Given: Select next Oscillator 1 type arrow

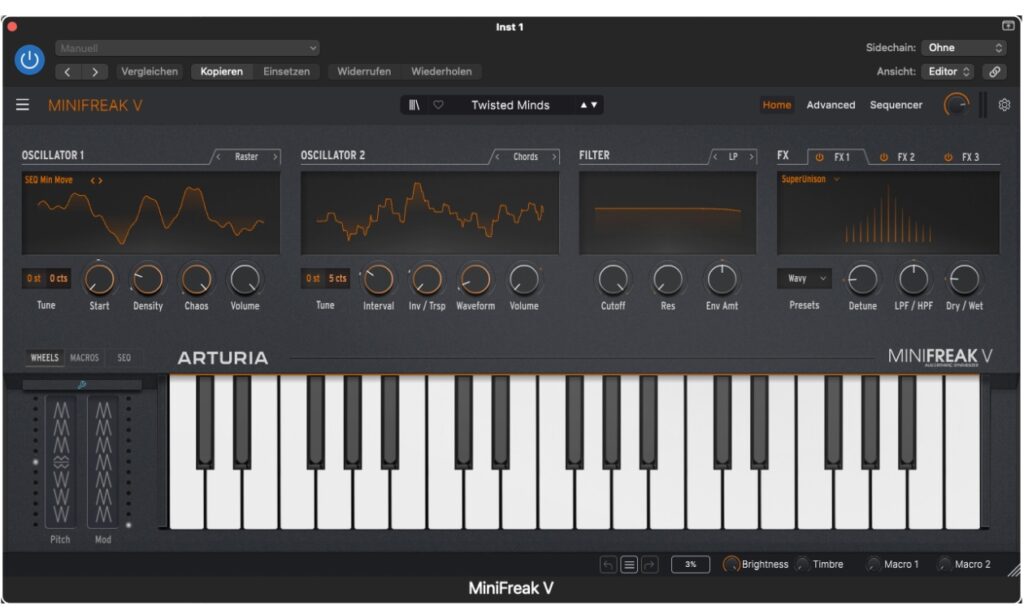Looking at the screenshot, I should pyautogui.click(x=275, y=157).
